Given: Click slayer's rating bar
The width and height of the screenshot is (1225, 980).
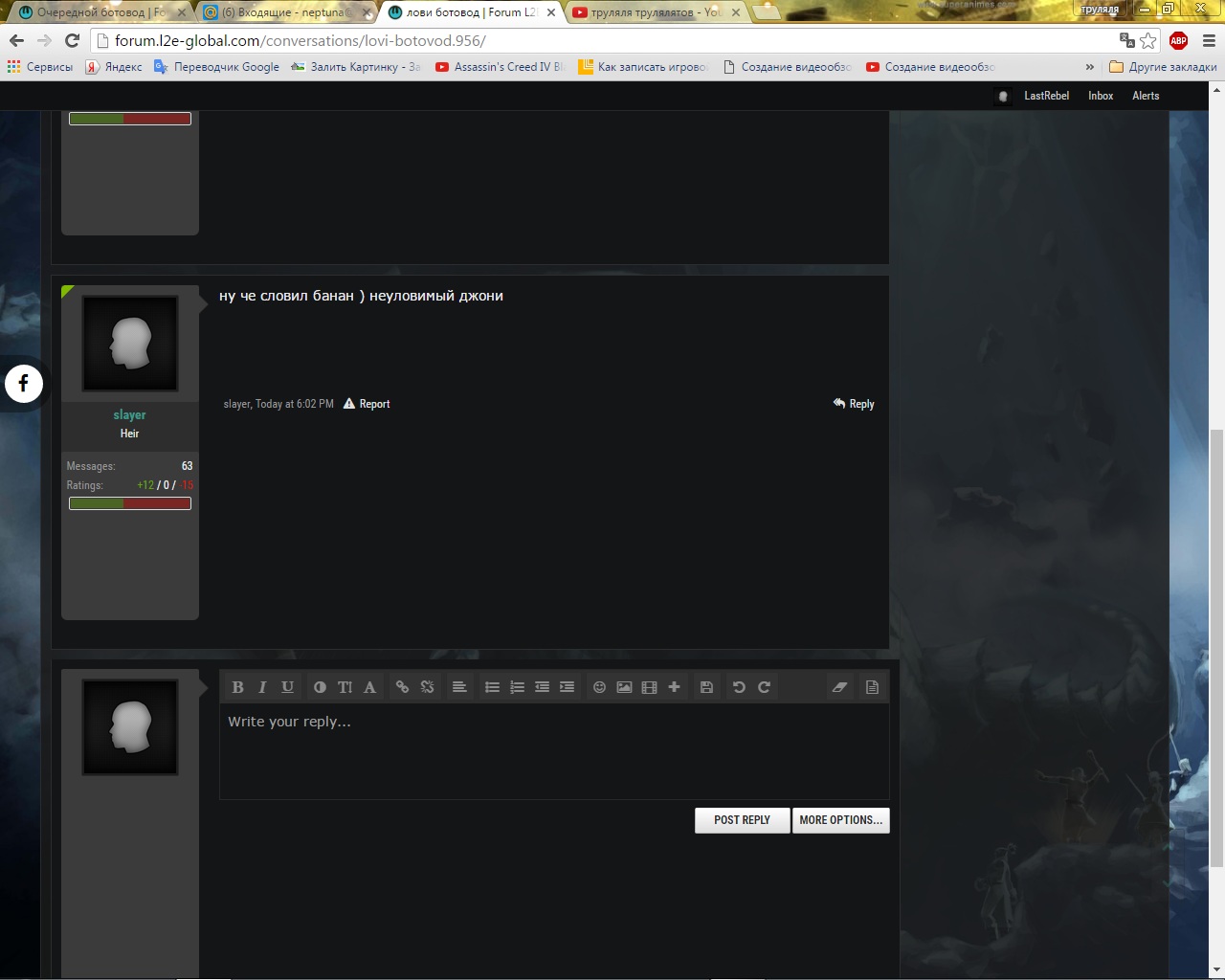Looking at the screenshot, I should [x=130, y=503].
